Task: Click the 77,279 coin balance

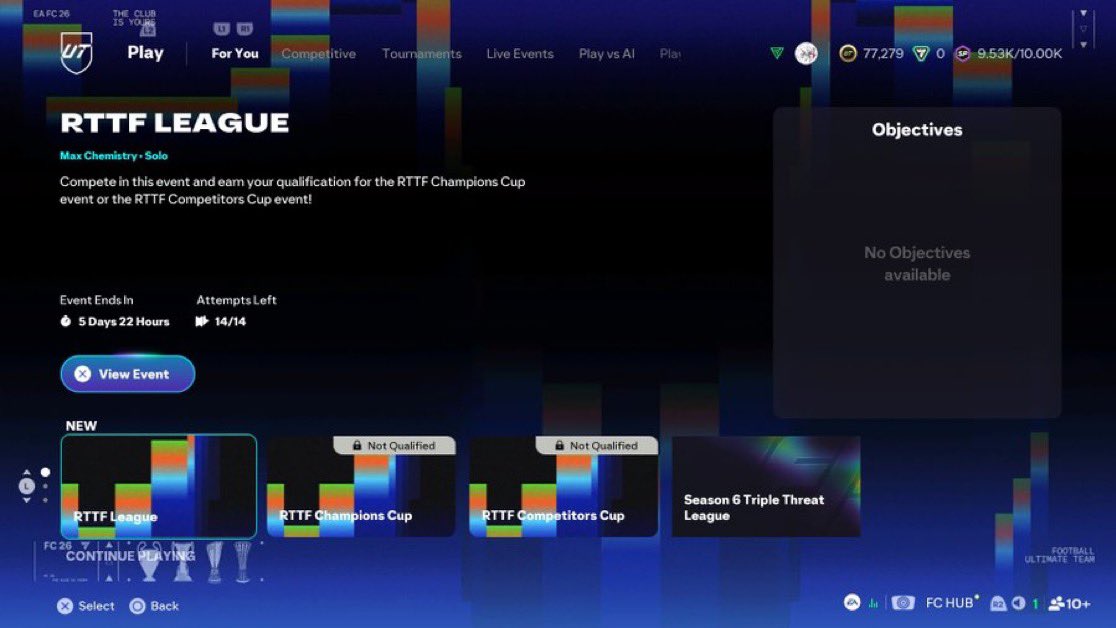Action: click(x=883, y=53)
